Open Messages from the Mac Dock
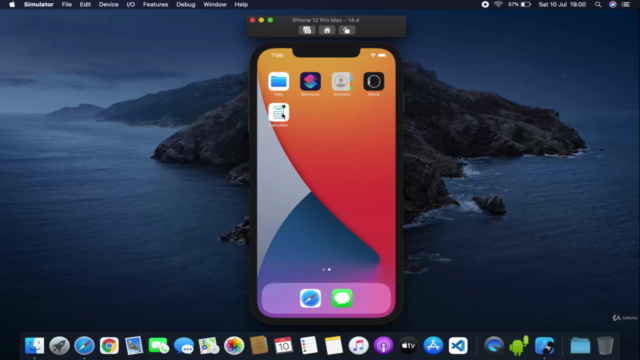This screenshot has height=360, width=640. 184,346
